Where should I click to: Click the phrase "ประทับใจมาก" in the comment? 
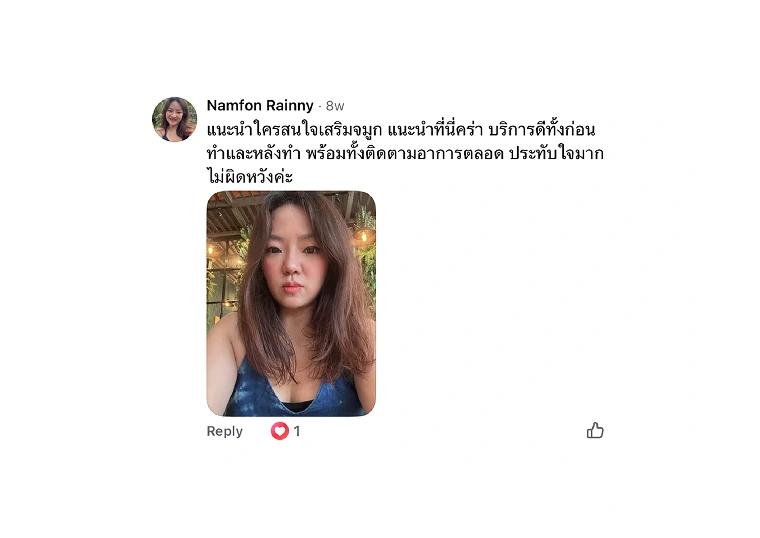coord(556,154)
